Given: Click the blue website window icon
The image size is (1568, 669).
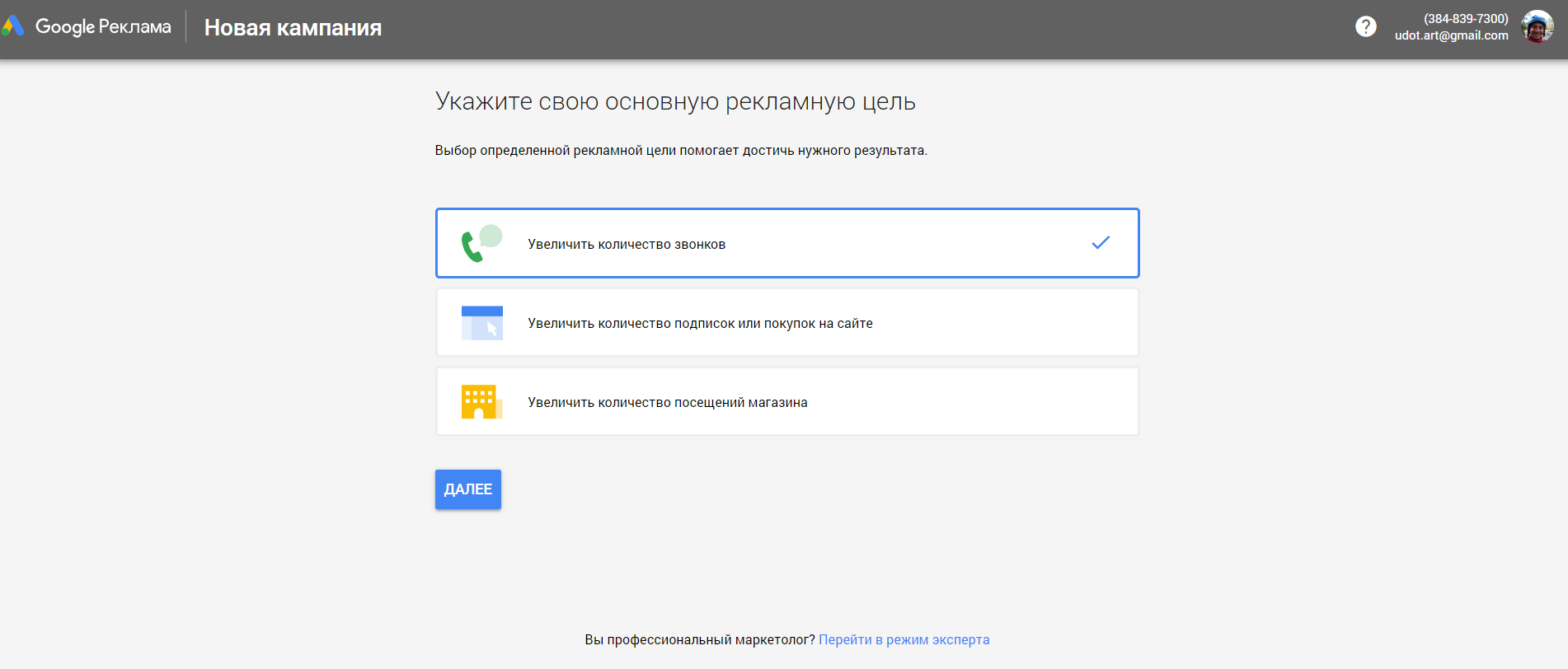Looking at the screenshot, I should (481, 323).
